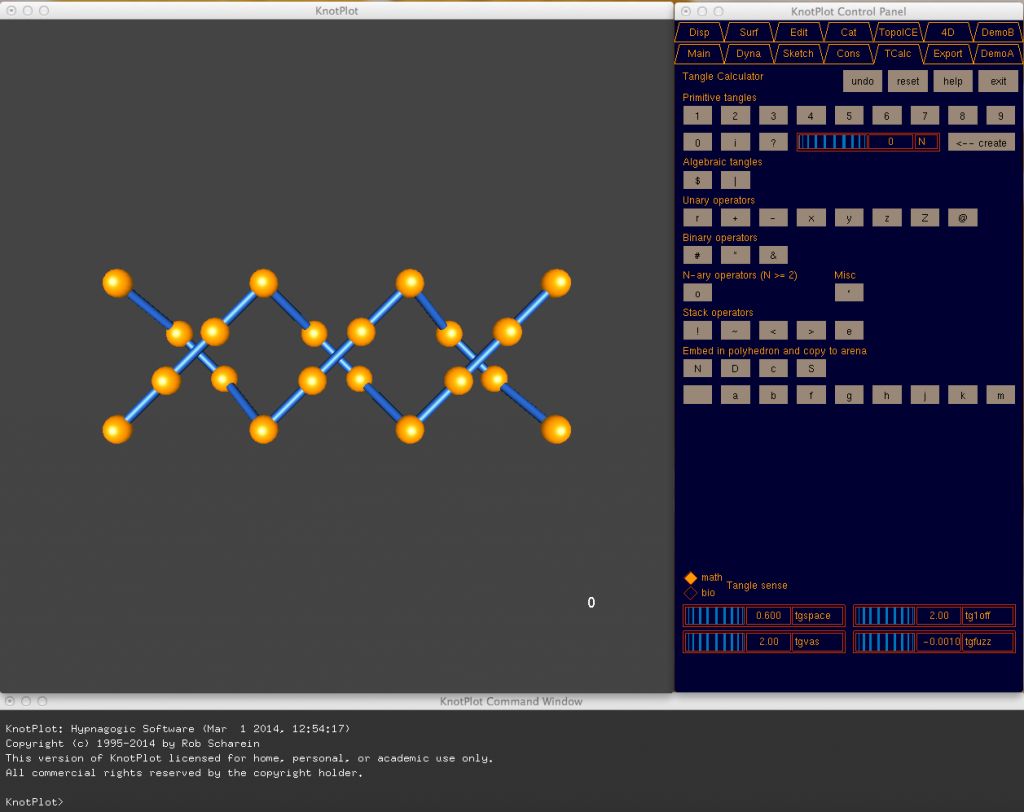Click the o N-ary operator button
Image resolution: width=1024 pixels, height=812 pixels.
[x=697, y=293]
